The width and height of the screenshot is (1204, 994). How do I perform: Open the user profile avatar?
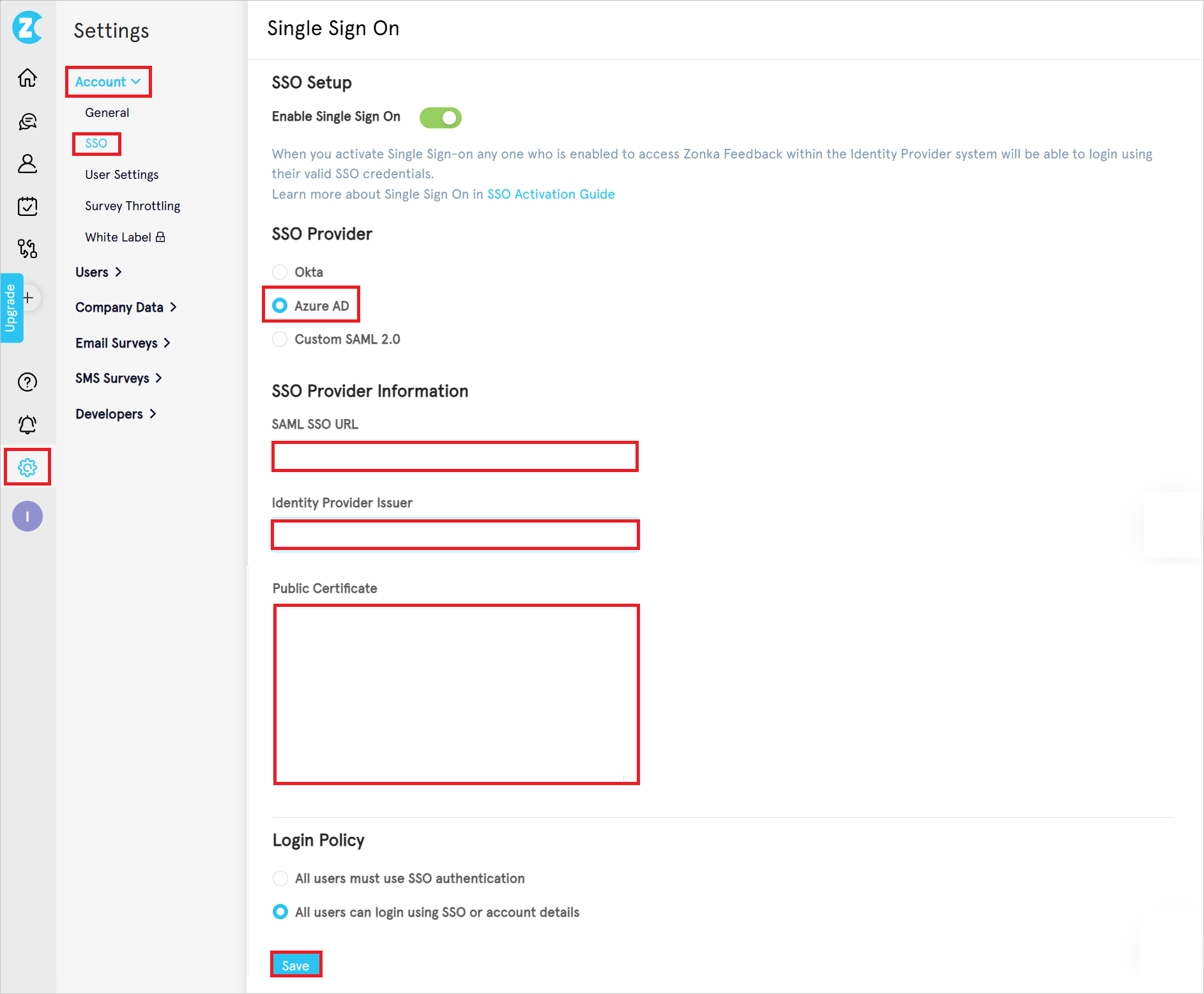click(27, 516)
